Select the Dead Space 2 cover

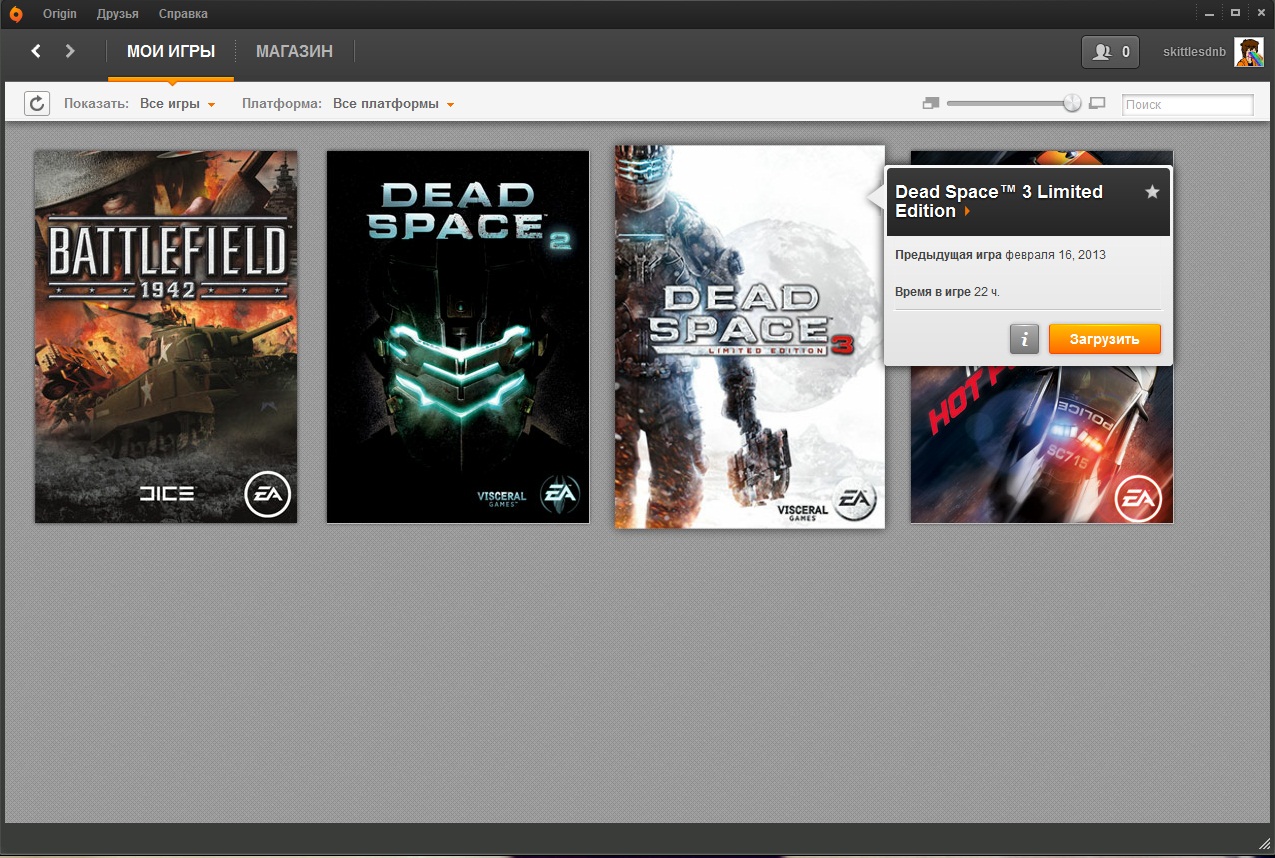click(x=458, y=337)
